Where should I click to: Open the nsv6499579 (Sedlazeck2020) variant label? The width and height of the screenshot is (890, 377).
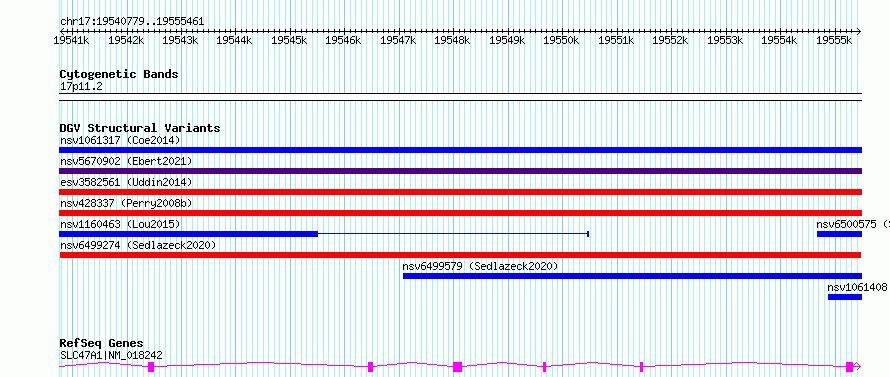480,266
